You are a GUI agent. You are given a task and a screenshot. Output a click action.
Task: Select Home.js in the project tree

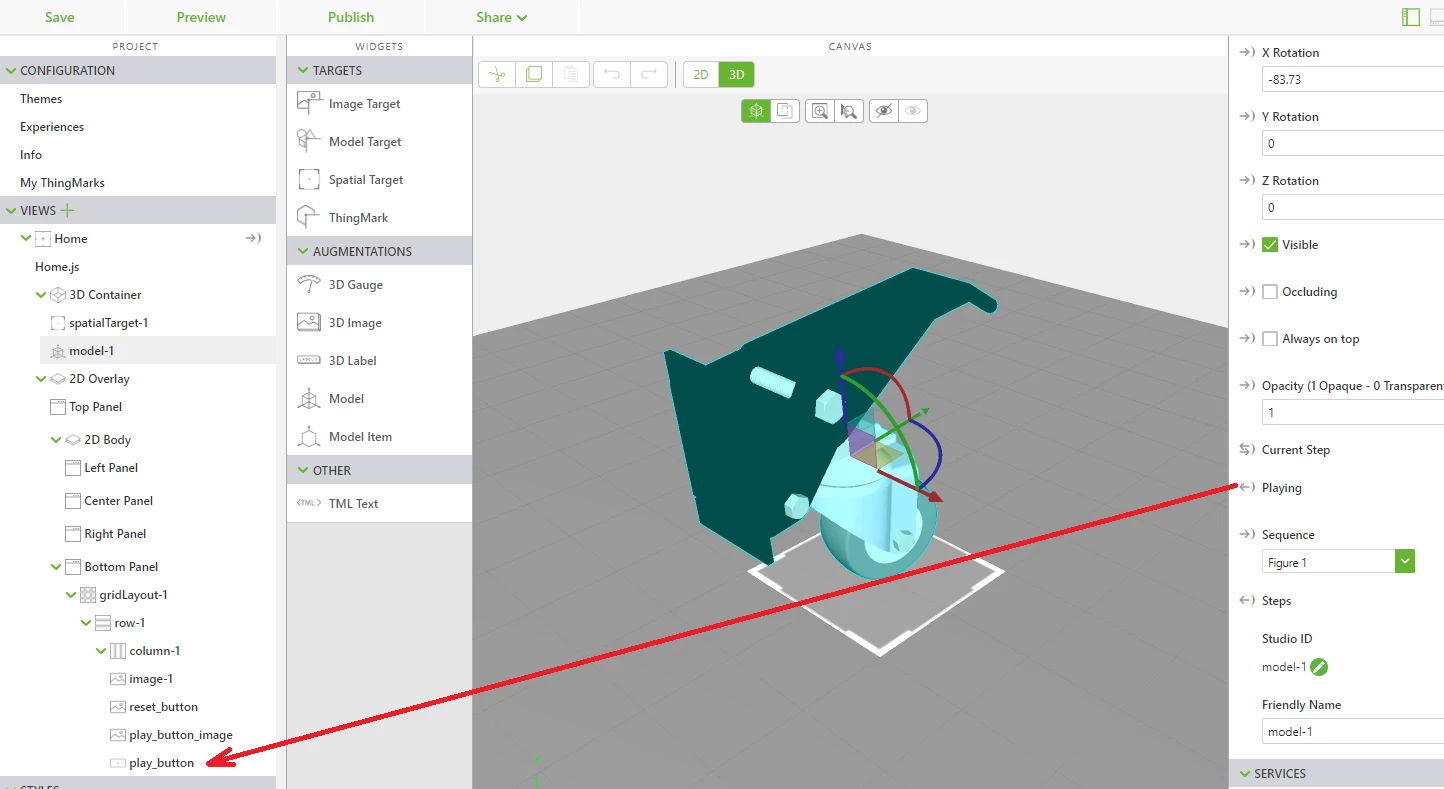click(57, 266)
